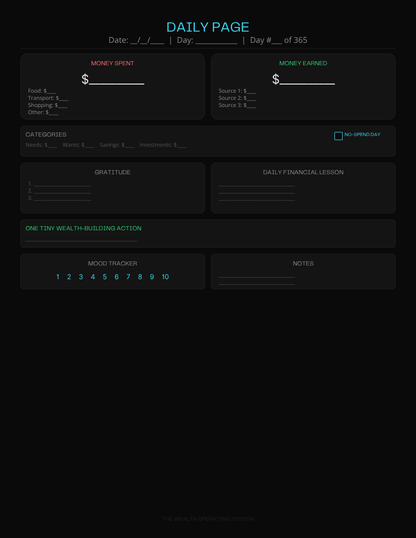Screen dimensions: 416x538
Task: Click the first Gratitude entry line
Action: (62, 185)
